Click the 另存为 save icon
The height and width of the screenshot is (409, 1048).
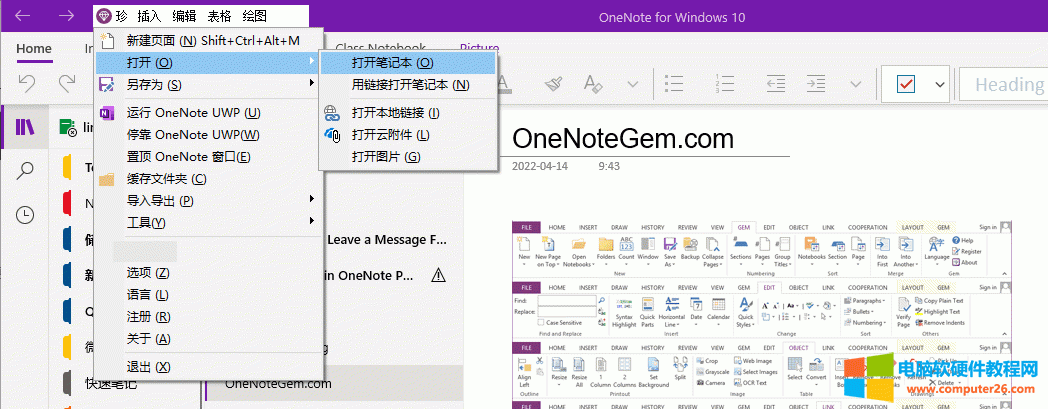[106, 84]
